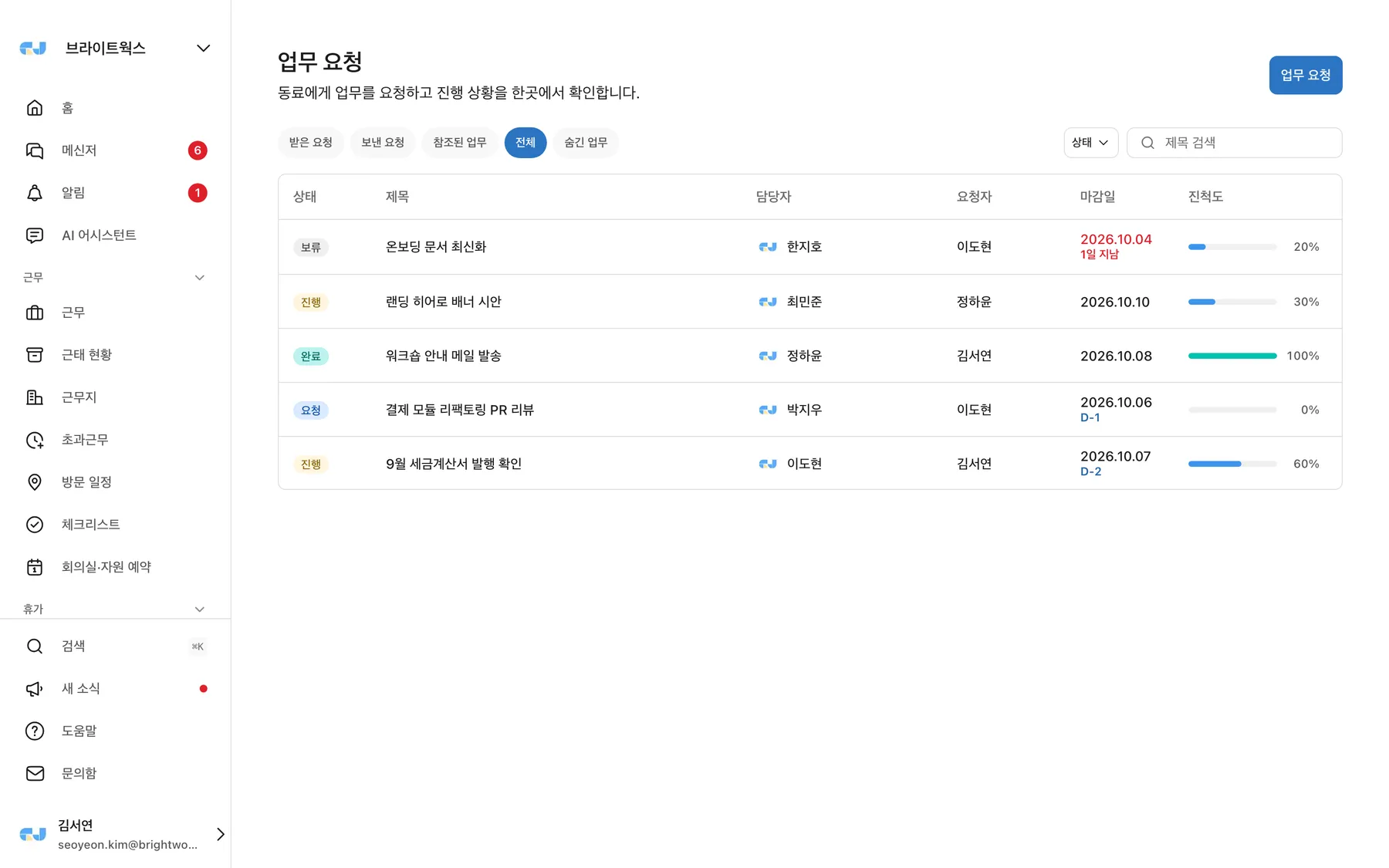The width and height of the screenshot is (1389, 868).
Task: Click the blue 업무 요청 button
Action: pyautogui.click(x=1306, y=75)
